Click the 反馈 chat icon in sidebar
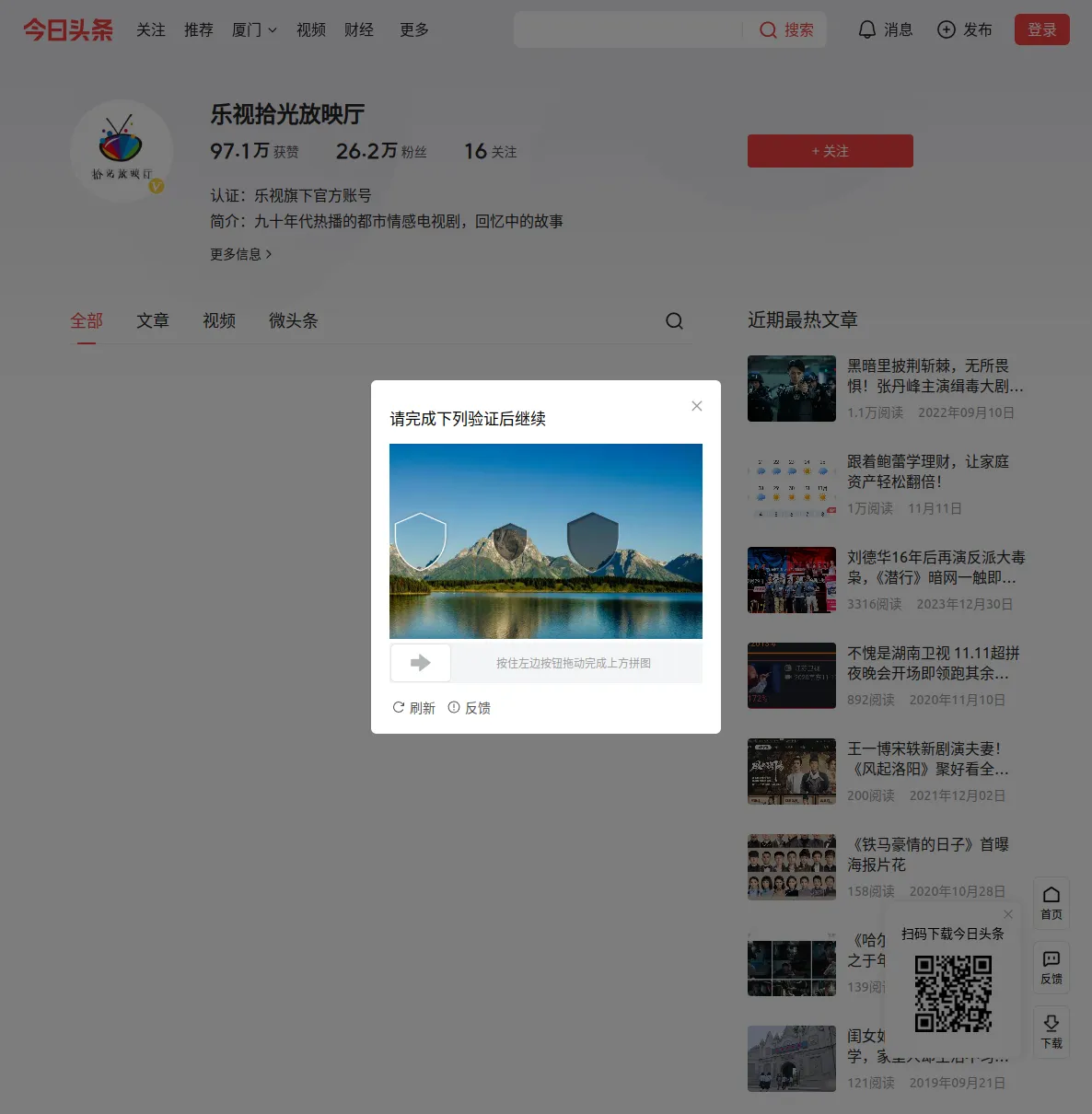1092x1114 pixels. click(x=1051, y=959)
